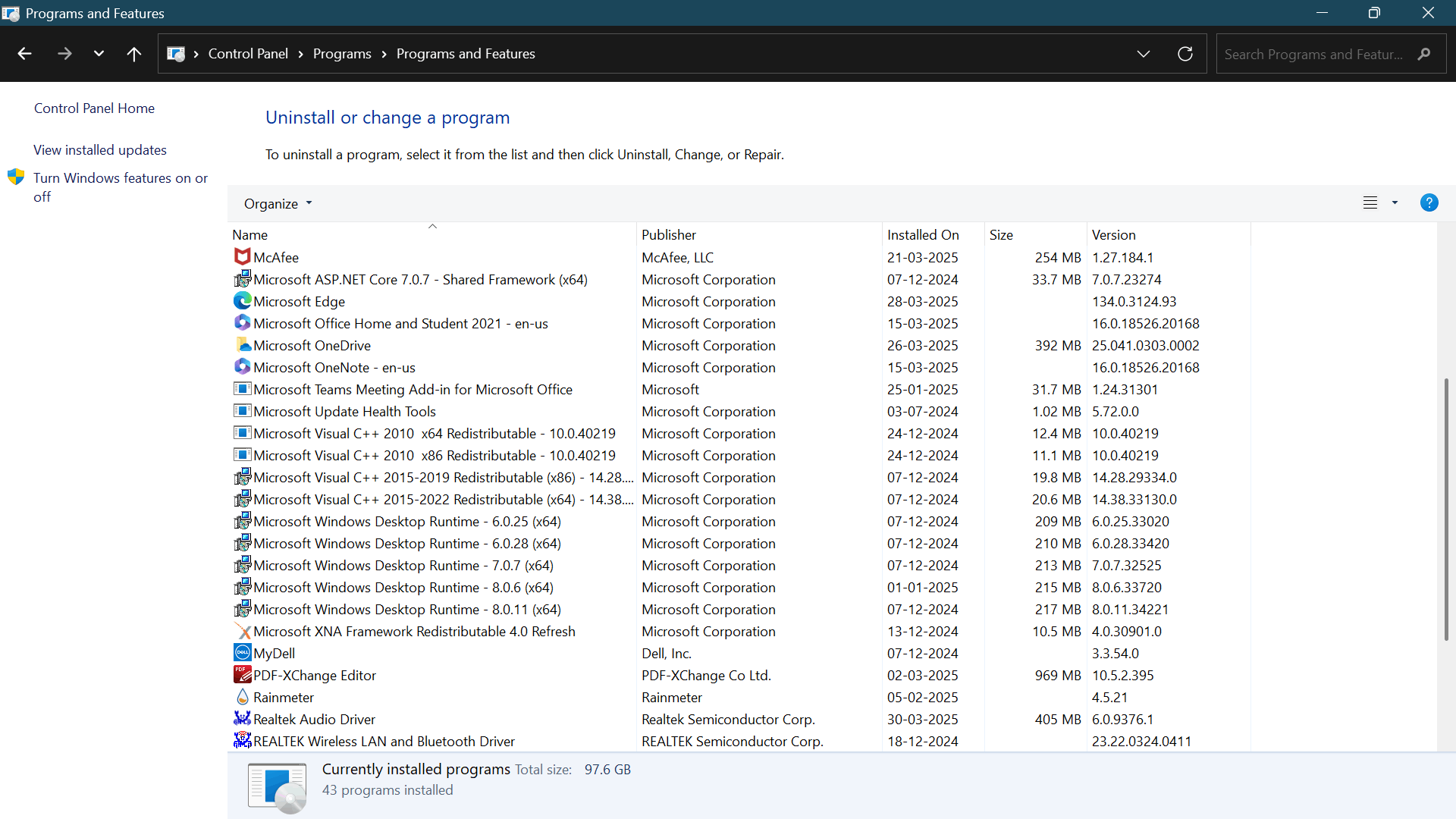Open the view options dropdown arrow

click(1394, 202)
